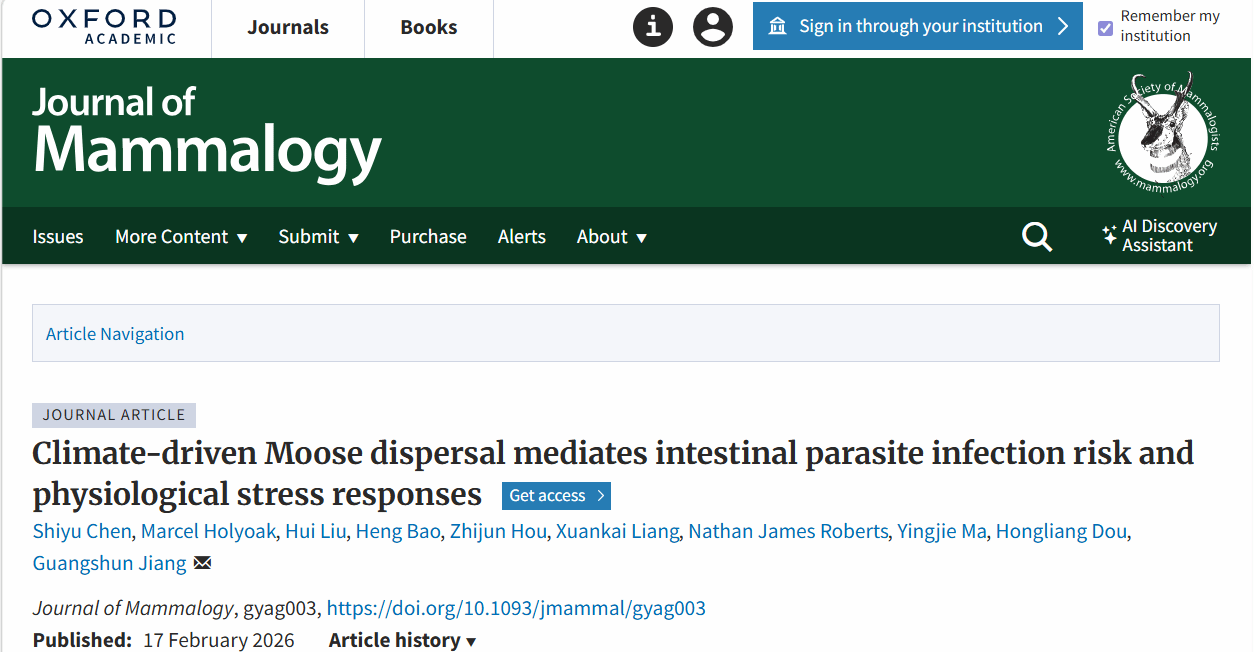Switch to the Books tab
This screenshot has height=652, width=1254.
[429, 27]
